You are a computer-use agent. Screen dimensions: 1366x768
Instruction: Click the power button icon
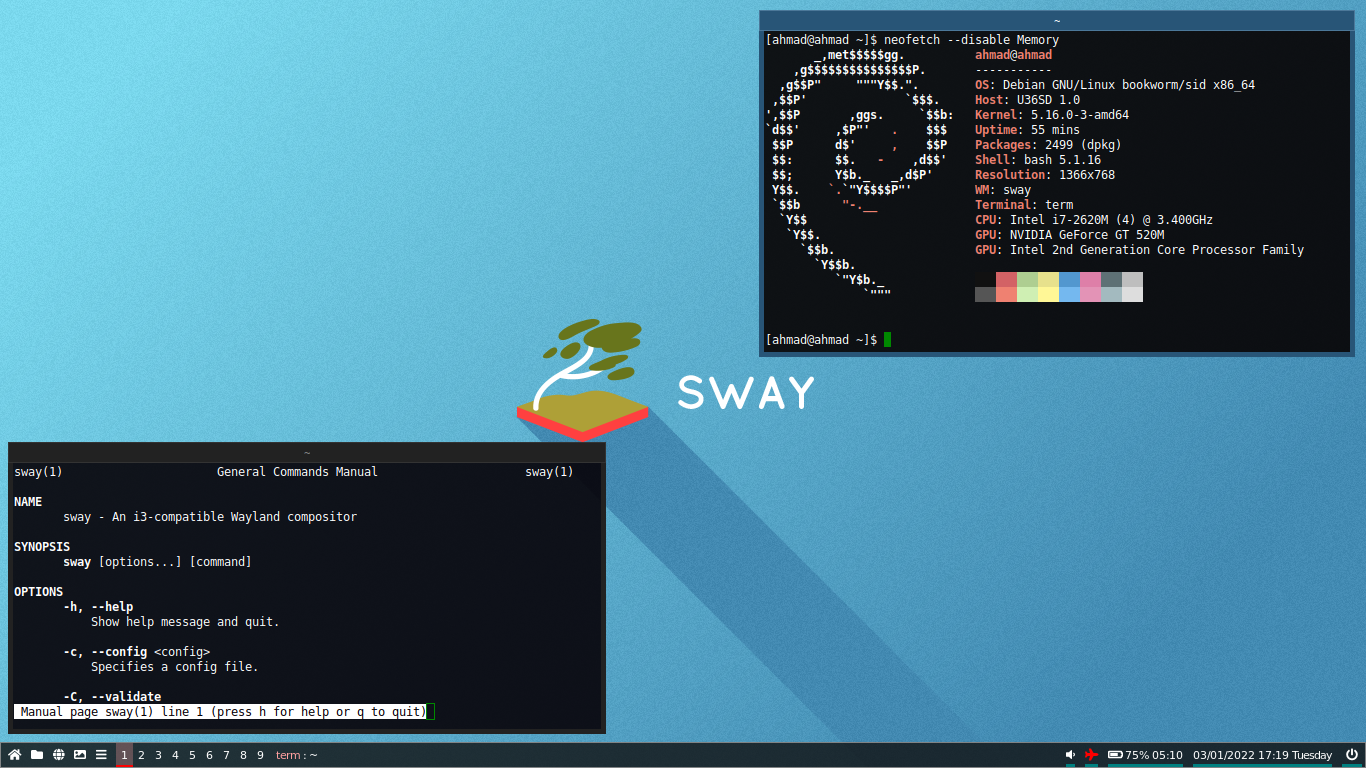click(x=1352, y=755)
